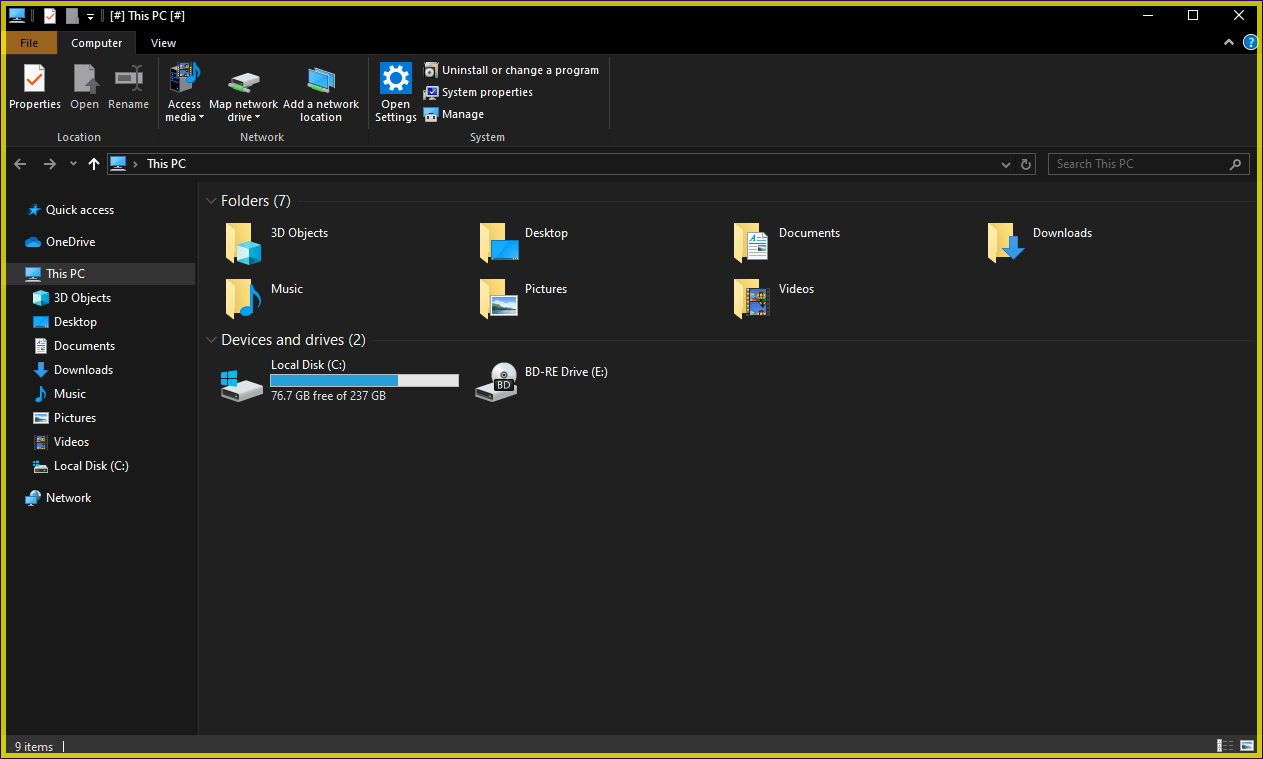The image size is (1263, 759).
Task: Open Customize Quick Access Toolbar dropdown
Action: tap(90, 16)
